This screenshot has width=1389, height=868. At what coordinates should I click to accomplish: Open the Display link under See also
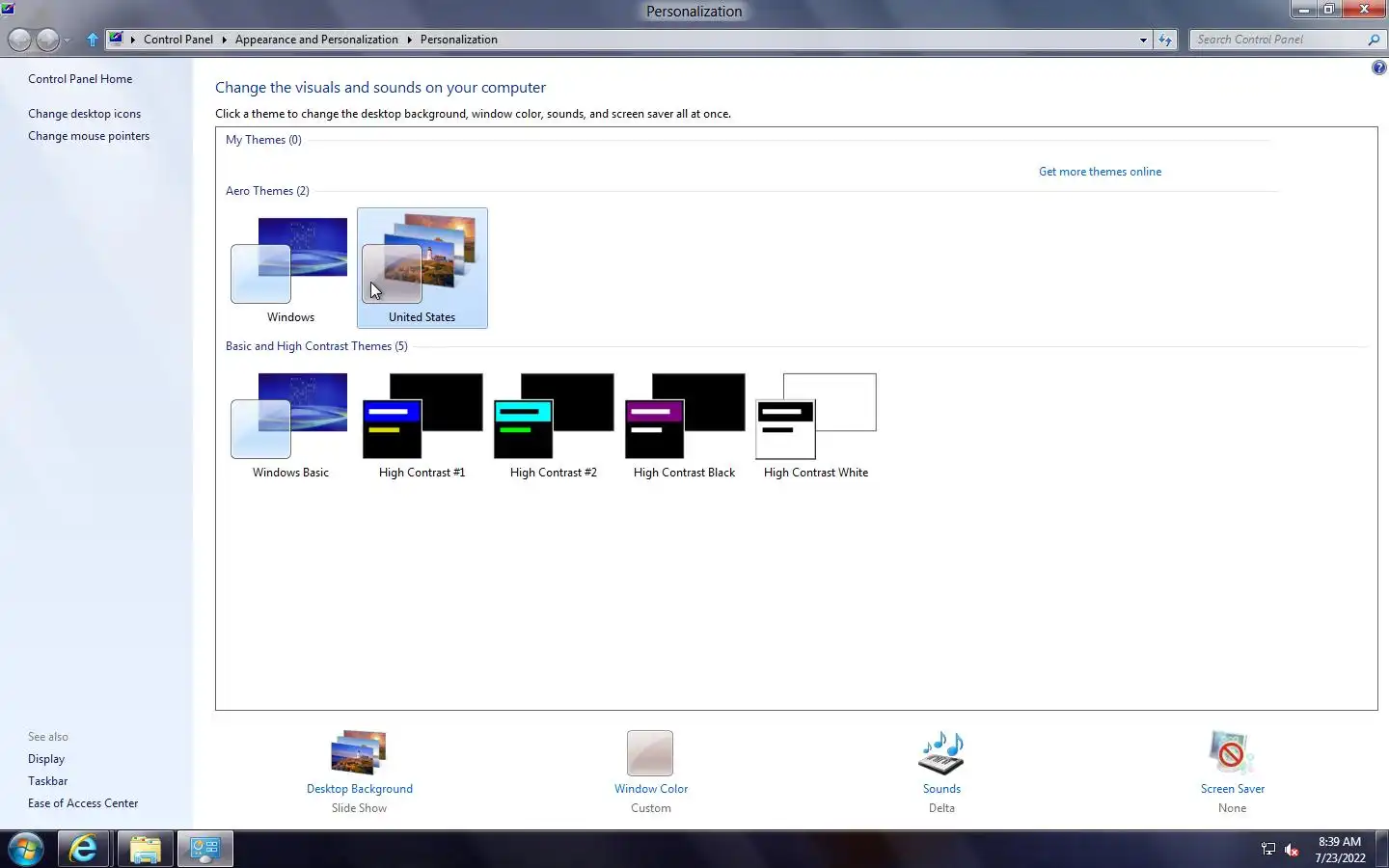(x=46, y=759)
